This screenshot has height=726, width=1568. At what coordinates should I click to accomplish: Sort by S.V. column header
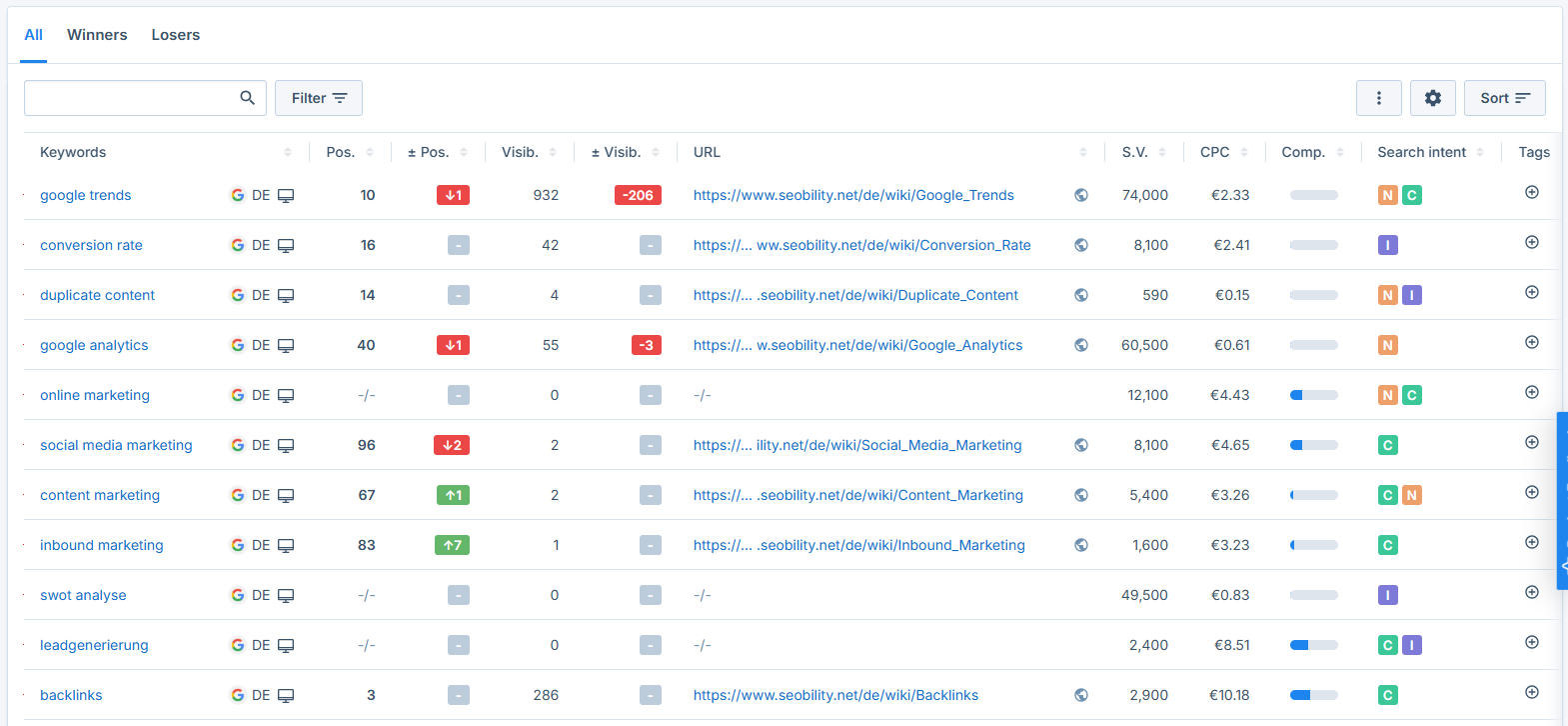(x=1162, y=152)
